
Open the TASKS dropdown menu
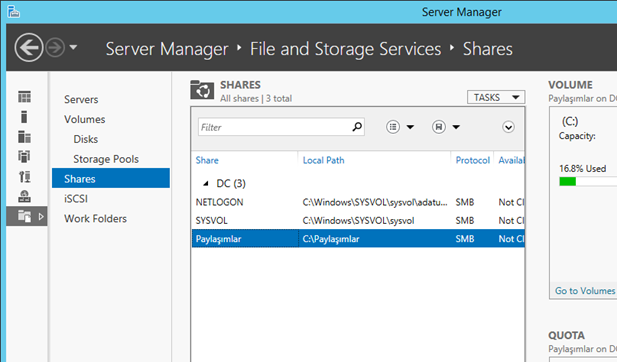[x=496, y=97]
